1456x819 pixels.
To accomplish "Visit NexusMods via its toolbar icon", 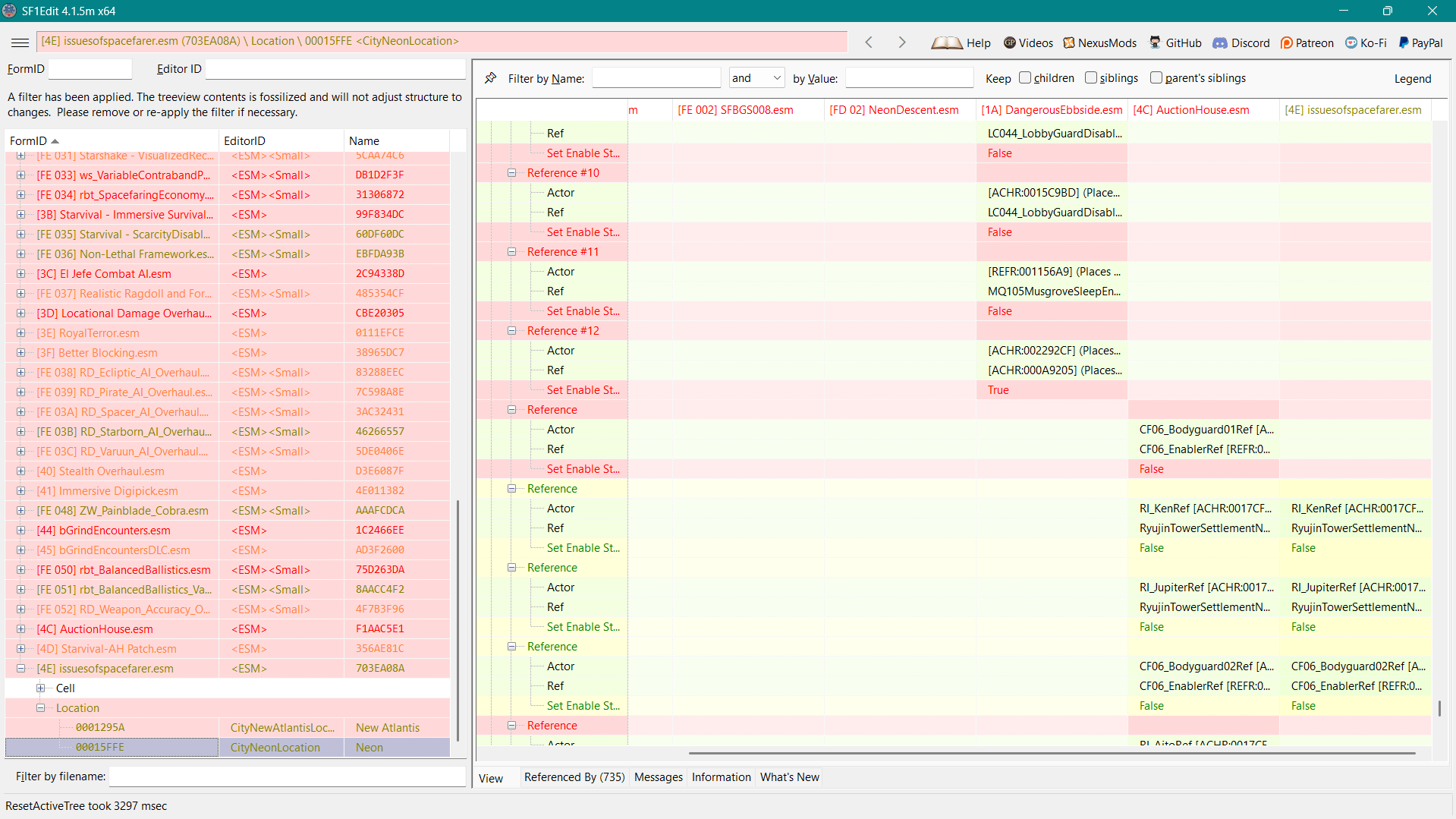I will pyautogui.click(x=1070, y=43).
